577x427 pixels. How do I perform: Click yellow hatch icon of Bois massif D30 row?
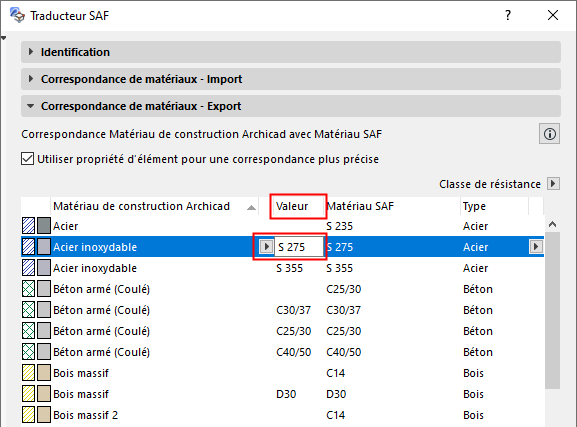28,394
